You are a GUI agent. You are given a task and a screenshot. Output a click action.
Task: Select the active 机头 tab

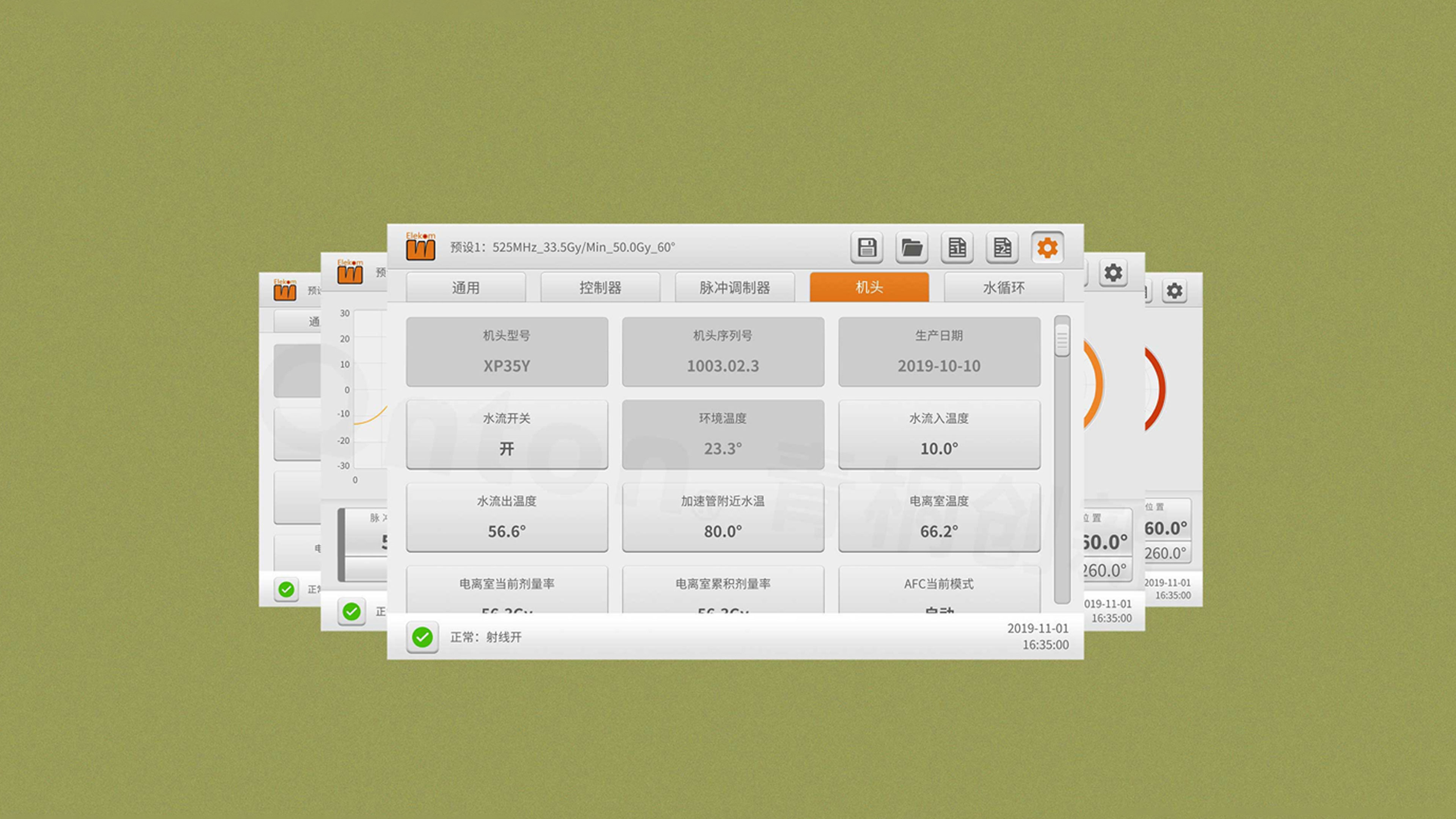pos(869,287)
